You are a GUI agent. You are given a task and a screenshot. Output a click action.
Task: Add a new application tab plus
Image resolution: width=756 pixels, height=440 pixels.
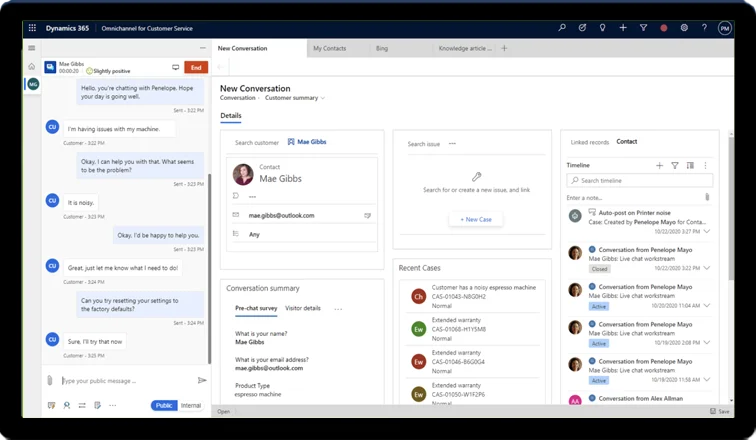[504, 48]
